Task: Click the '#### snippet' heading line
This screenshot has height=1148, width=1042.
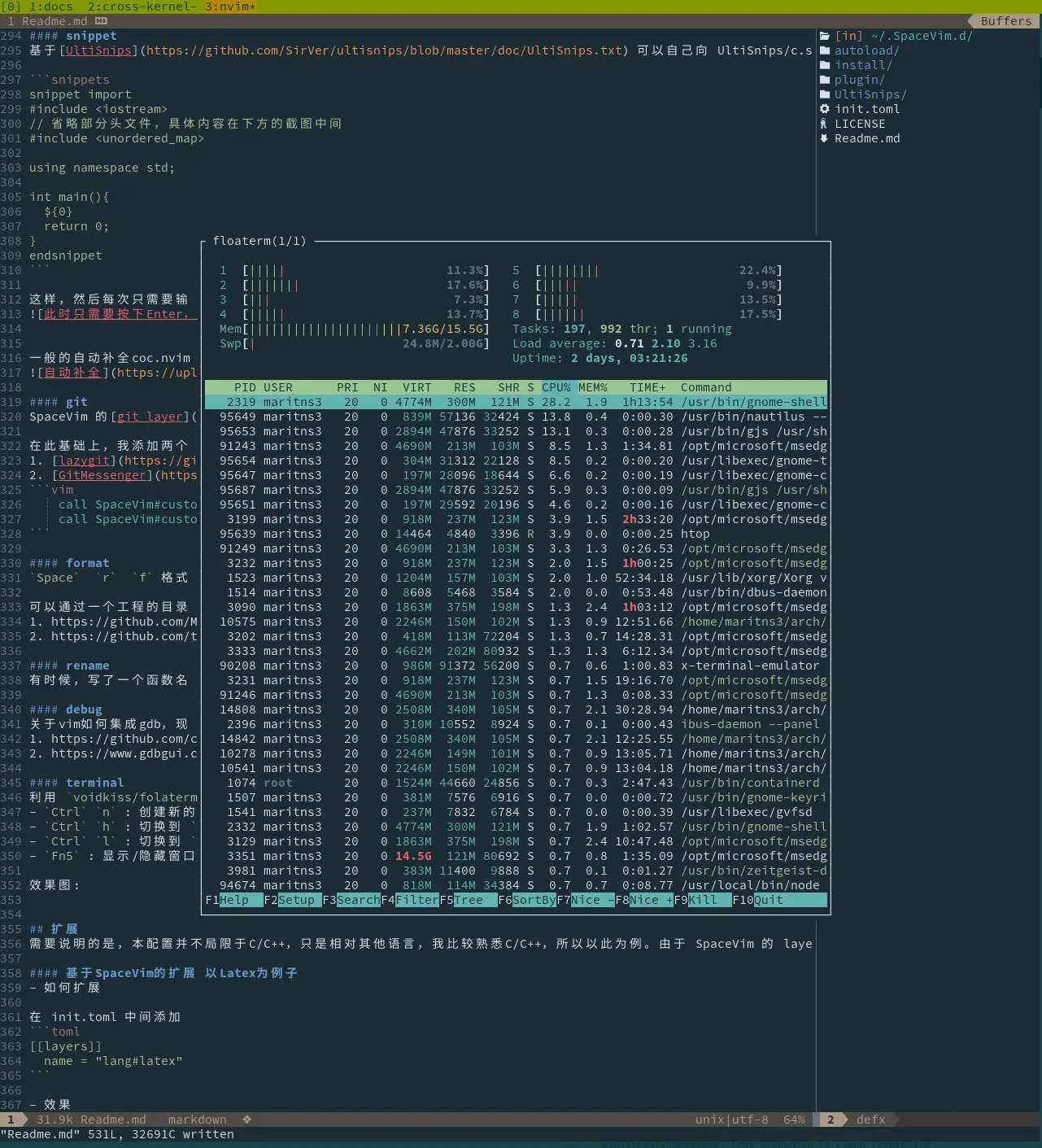Action: tap(73, 36)
